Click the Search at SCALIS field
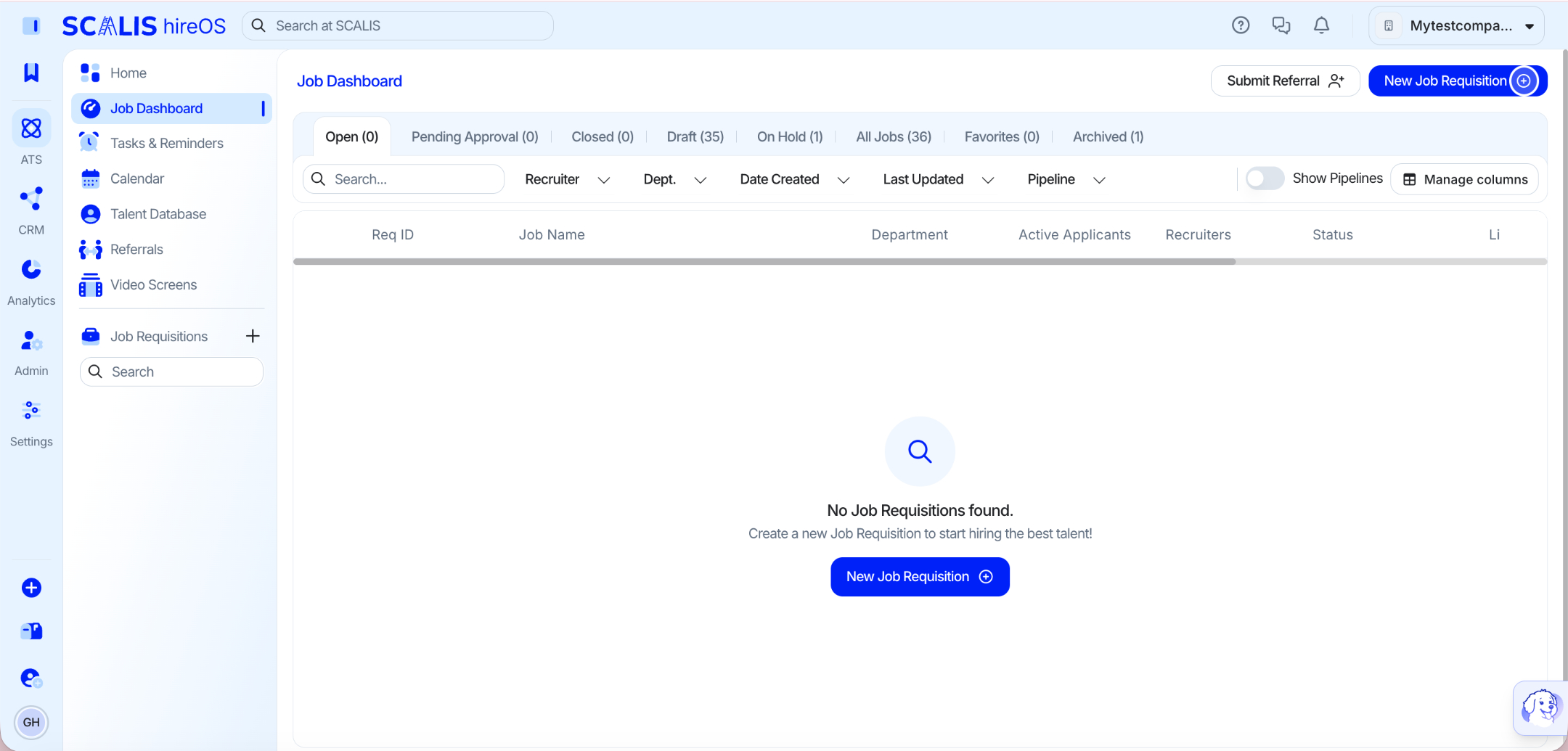Viewport: 1568px width, 751px height. click(398, 25)
